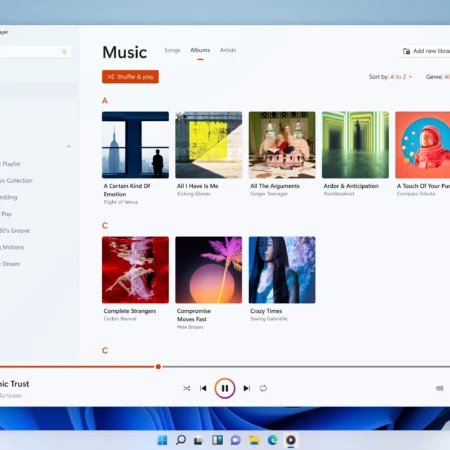Click Add new library button
Viewport: 450px width, 450px height.
(425, 51)
